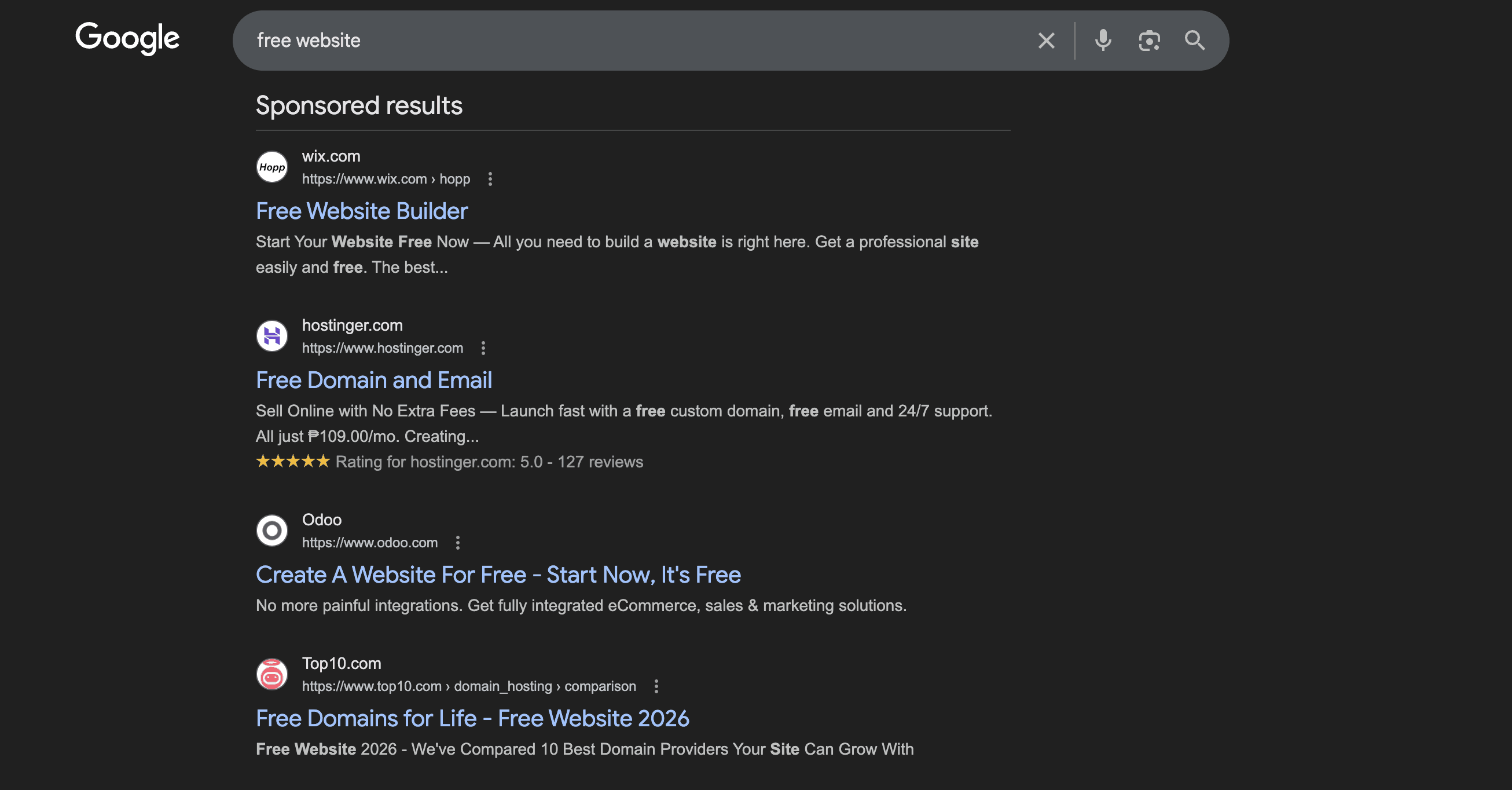Open three-dot menu for wix.com ad
Viewport: 1512px width, 790px height.
pyautogui.click(x=490, y=179)
